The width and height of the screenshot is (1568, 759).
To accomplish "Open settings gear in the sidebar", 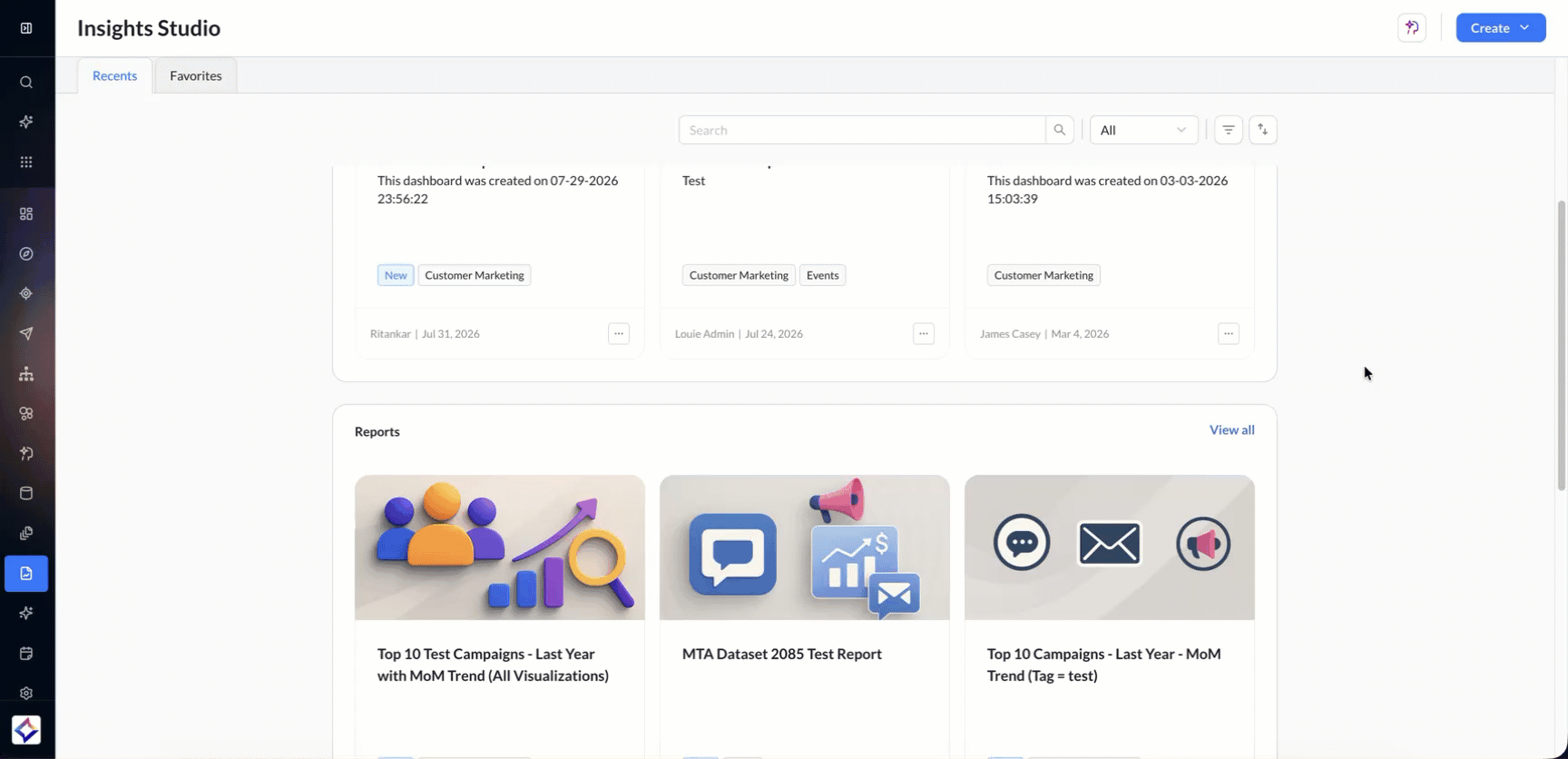I will tap(26, 694).
